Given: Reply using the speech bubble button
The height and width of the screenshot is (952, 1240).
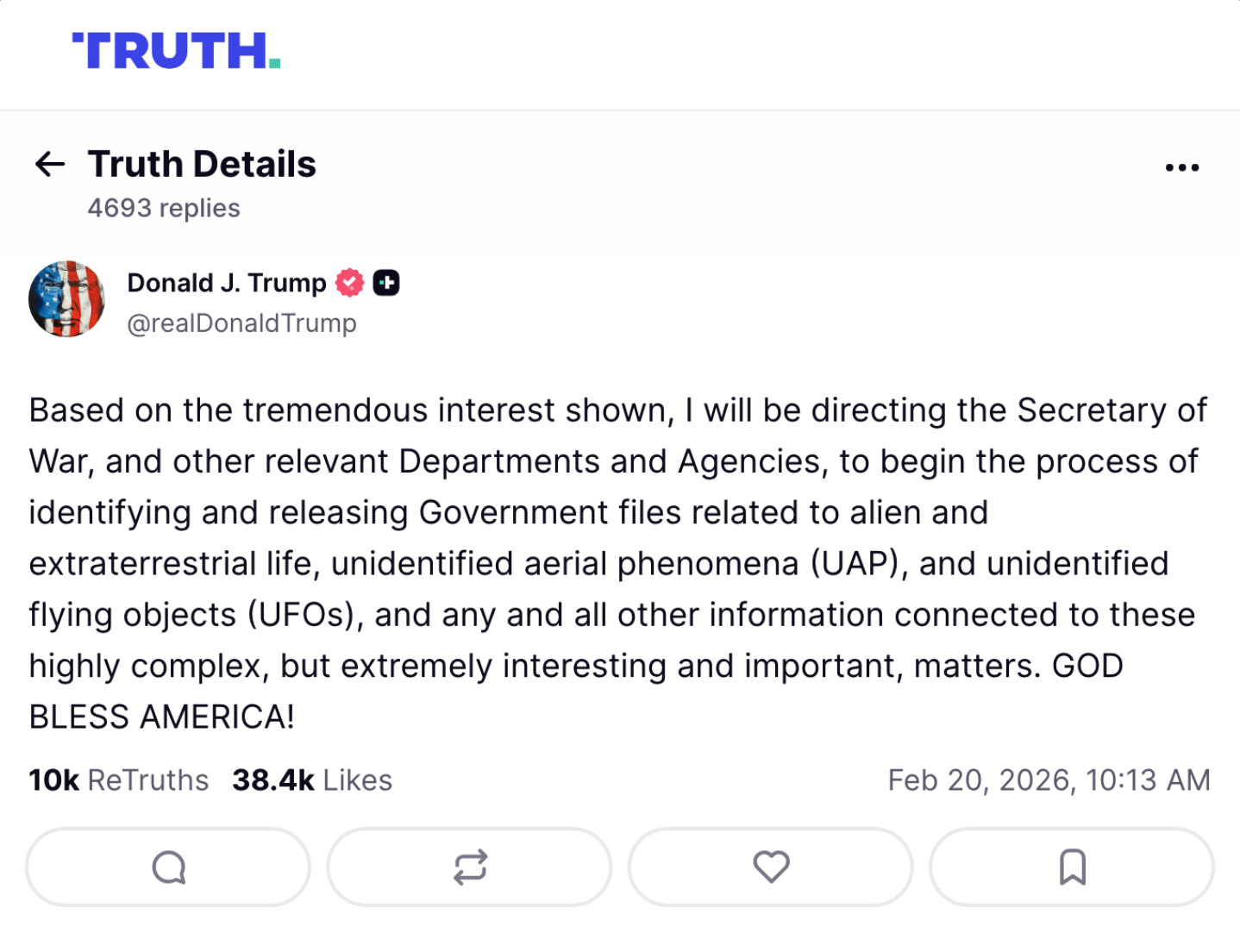Looking at the screenshot, I should (168, 867).
